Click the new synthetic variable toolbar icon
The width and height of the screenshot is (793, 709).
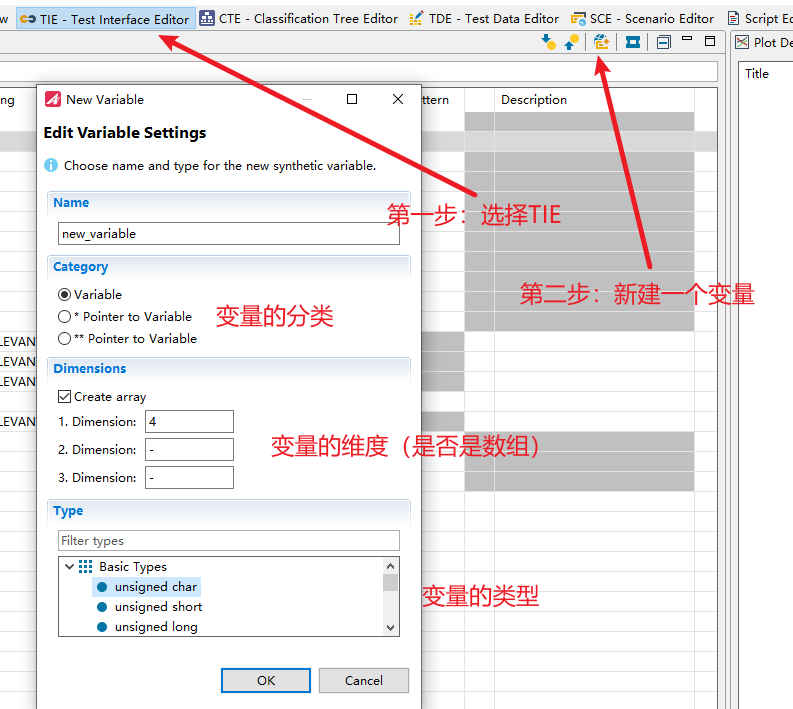pos(601,42)
